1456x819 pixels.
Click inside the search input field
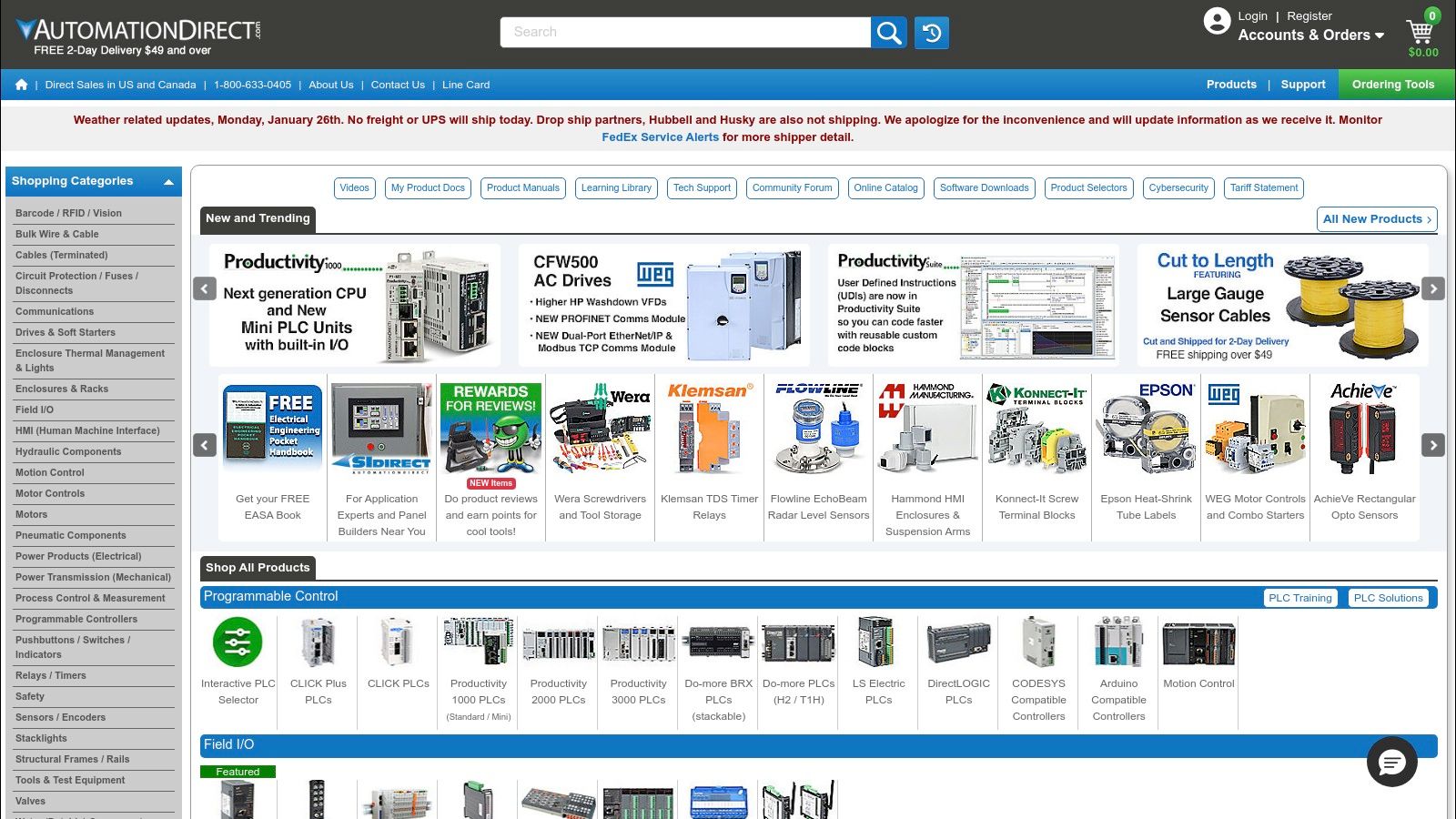click(x=682, y=31)
